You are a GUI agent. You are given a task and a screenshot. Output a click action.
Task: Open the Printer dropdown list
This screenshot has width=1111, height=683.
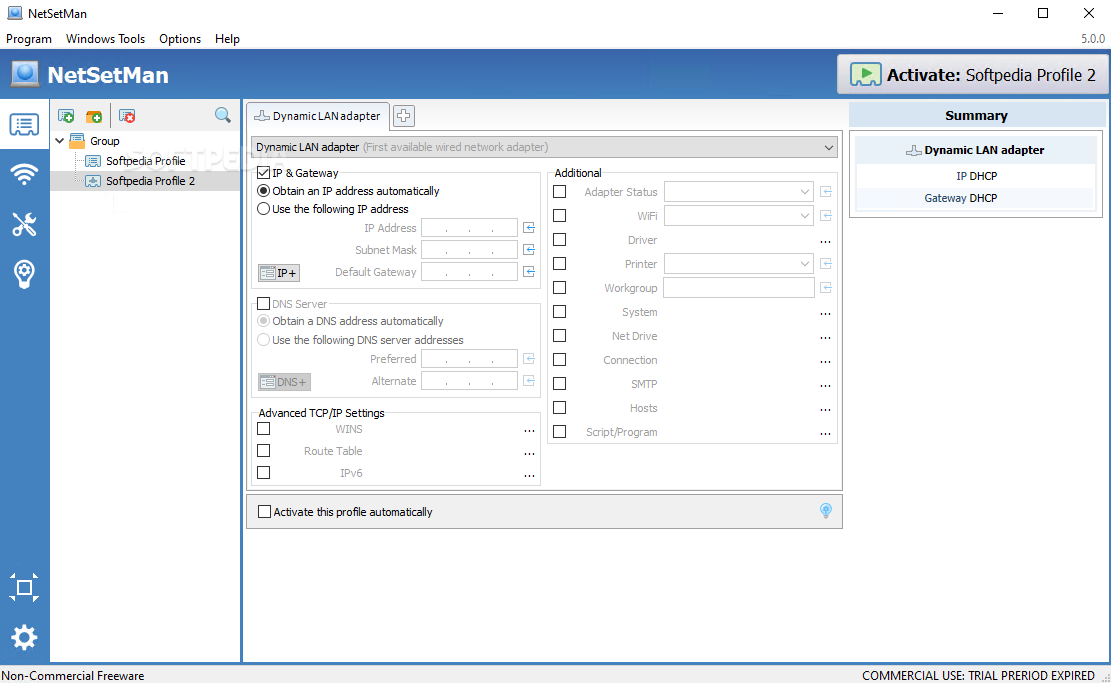[738, 264]
